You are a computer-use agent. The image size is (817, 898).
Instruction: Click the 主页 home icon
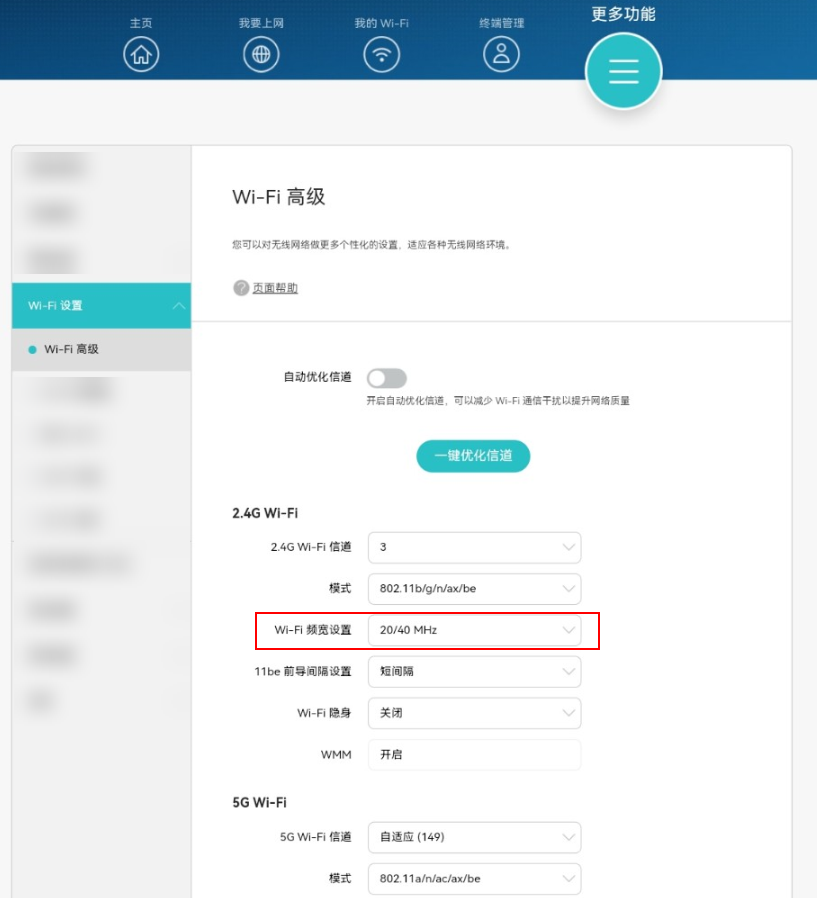[140, 54]
